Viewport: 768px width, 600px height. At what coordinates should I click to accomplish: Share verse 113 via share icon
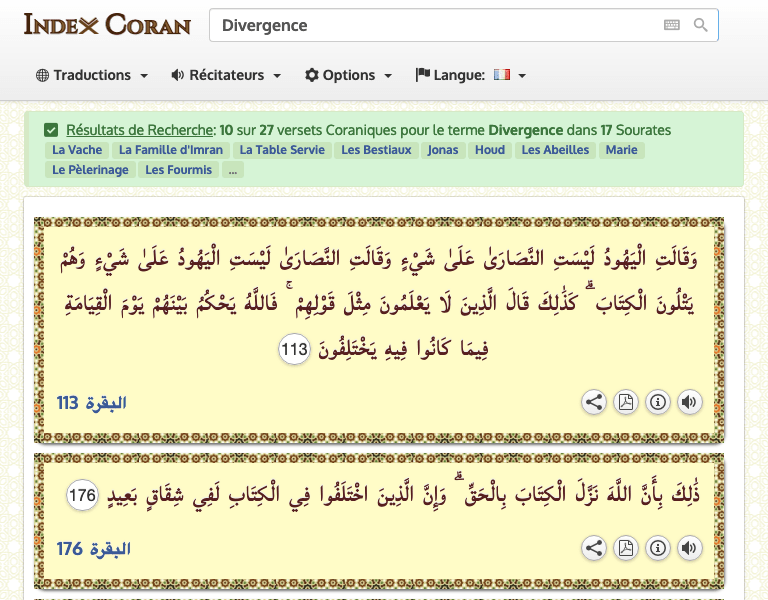click(594, 403)
